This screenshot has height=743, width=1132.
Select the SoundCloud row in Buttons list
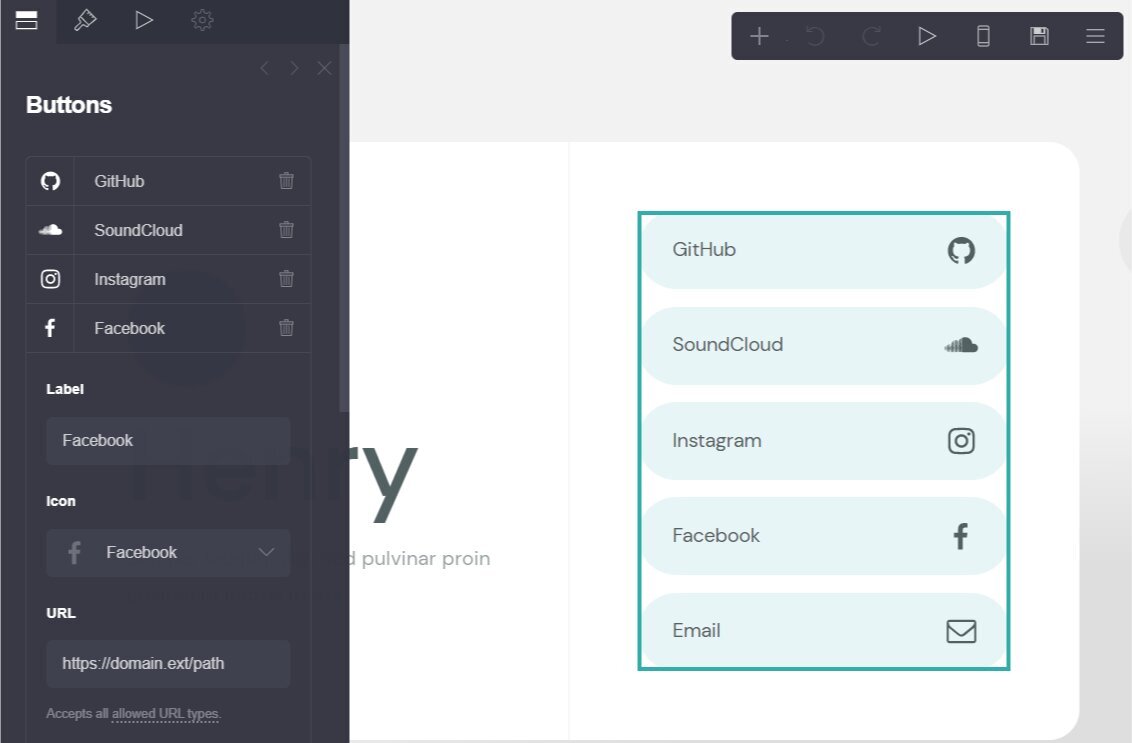(x=169, y=230)
